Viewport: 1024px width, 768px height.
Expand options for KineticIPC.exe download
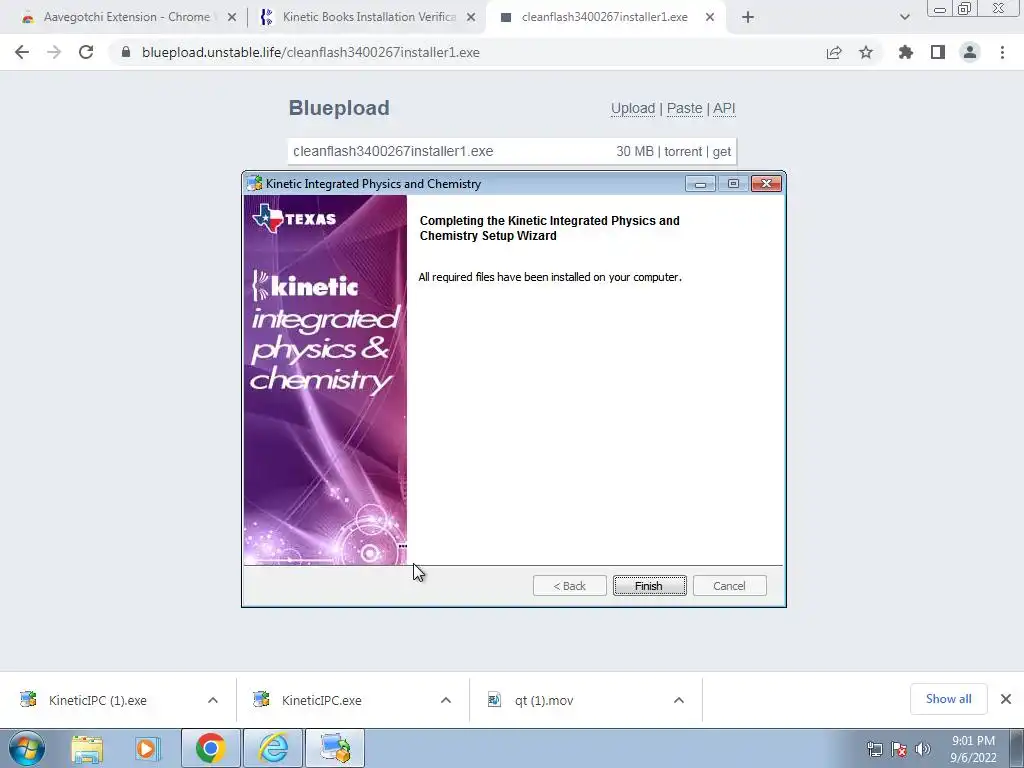pos(446,700)
